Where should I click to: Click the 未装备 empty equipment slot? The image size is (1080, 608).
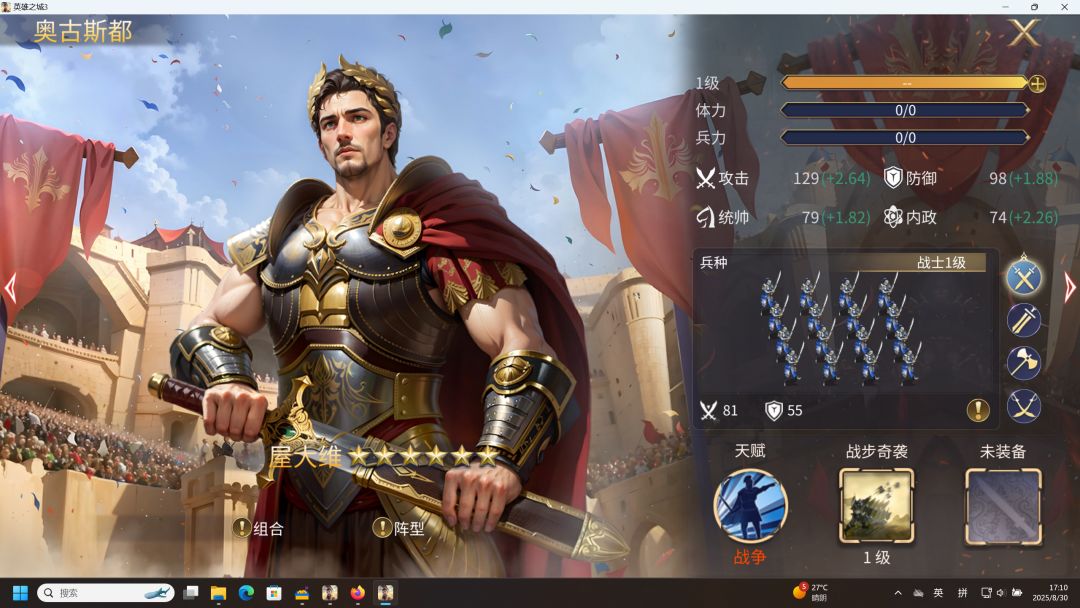coord(1003,506)
